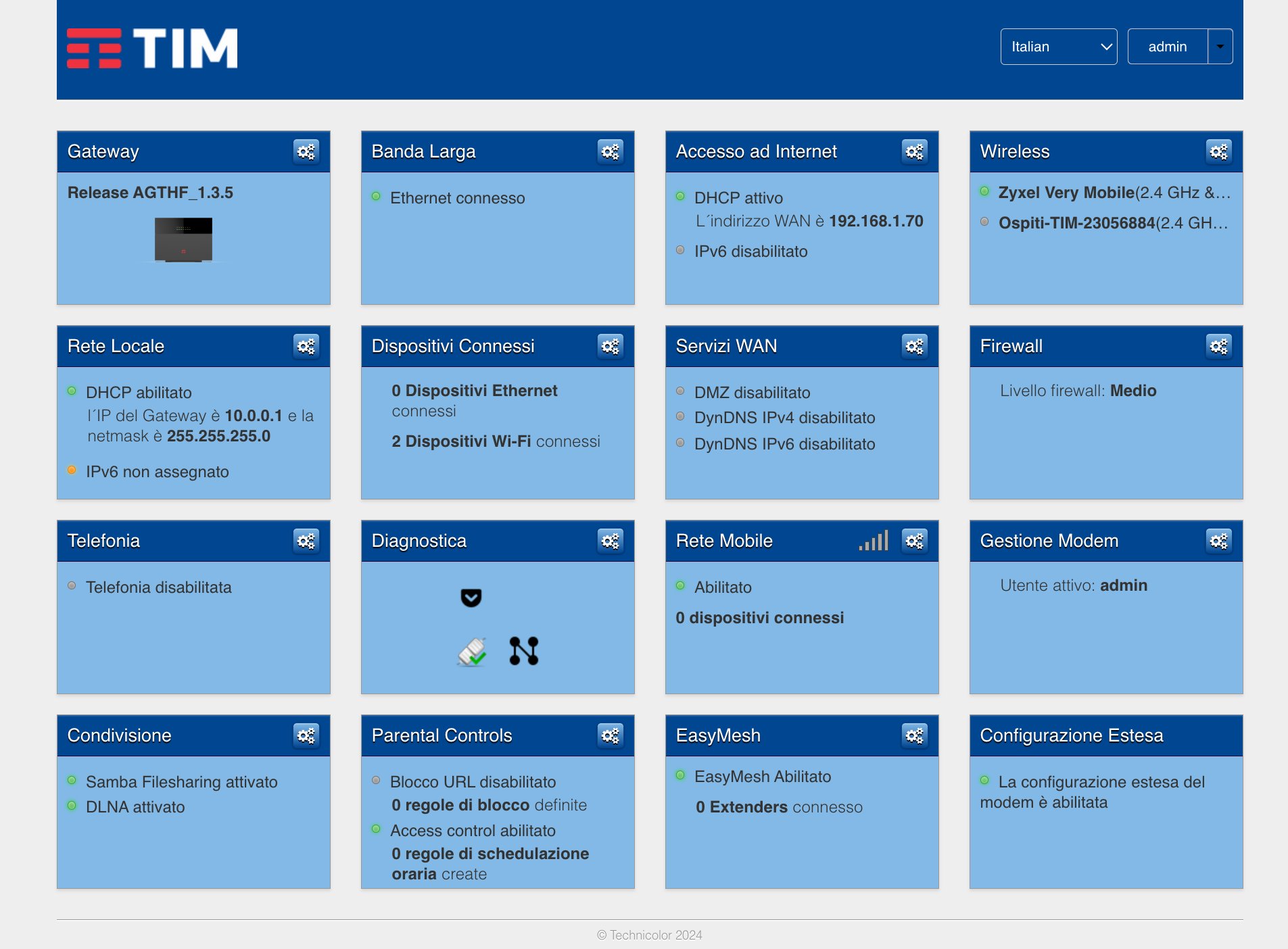Click the DMZ disabilitato status
Image resolution: width=1288 pixels, height=949 pixels.
click(753, 393)
